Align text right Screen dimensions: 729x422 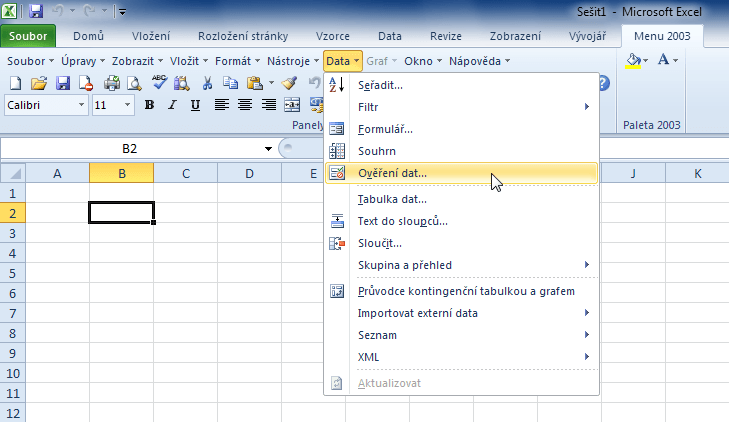point(269,105)
